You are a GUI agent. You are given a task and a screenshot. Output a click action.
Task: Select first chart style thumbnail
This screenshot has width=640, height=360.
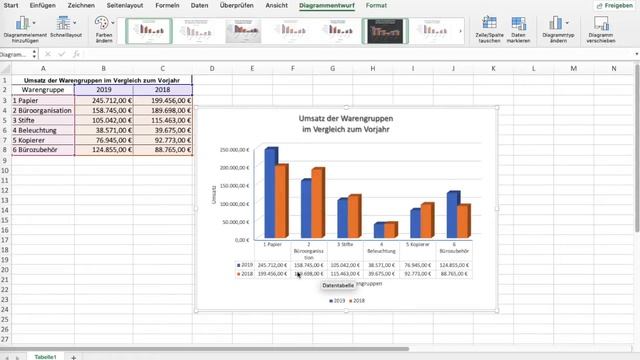click(x=149, y=31)
